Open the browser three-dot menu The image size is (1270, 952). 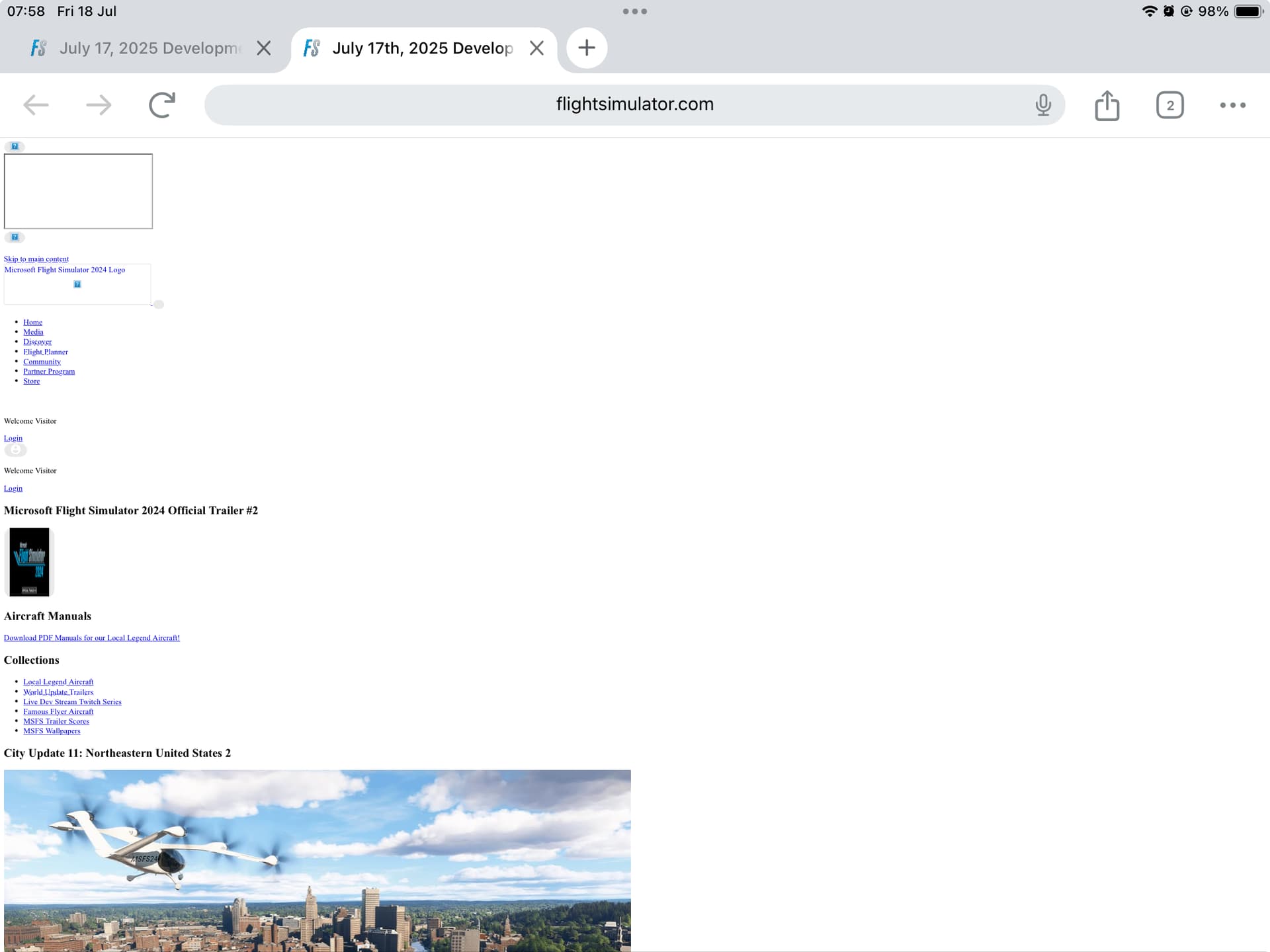pos(1232,105)
